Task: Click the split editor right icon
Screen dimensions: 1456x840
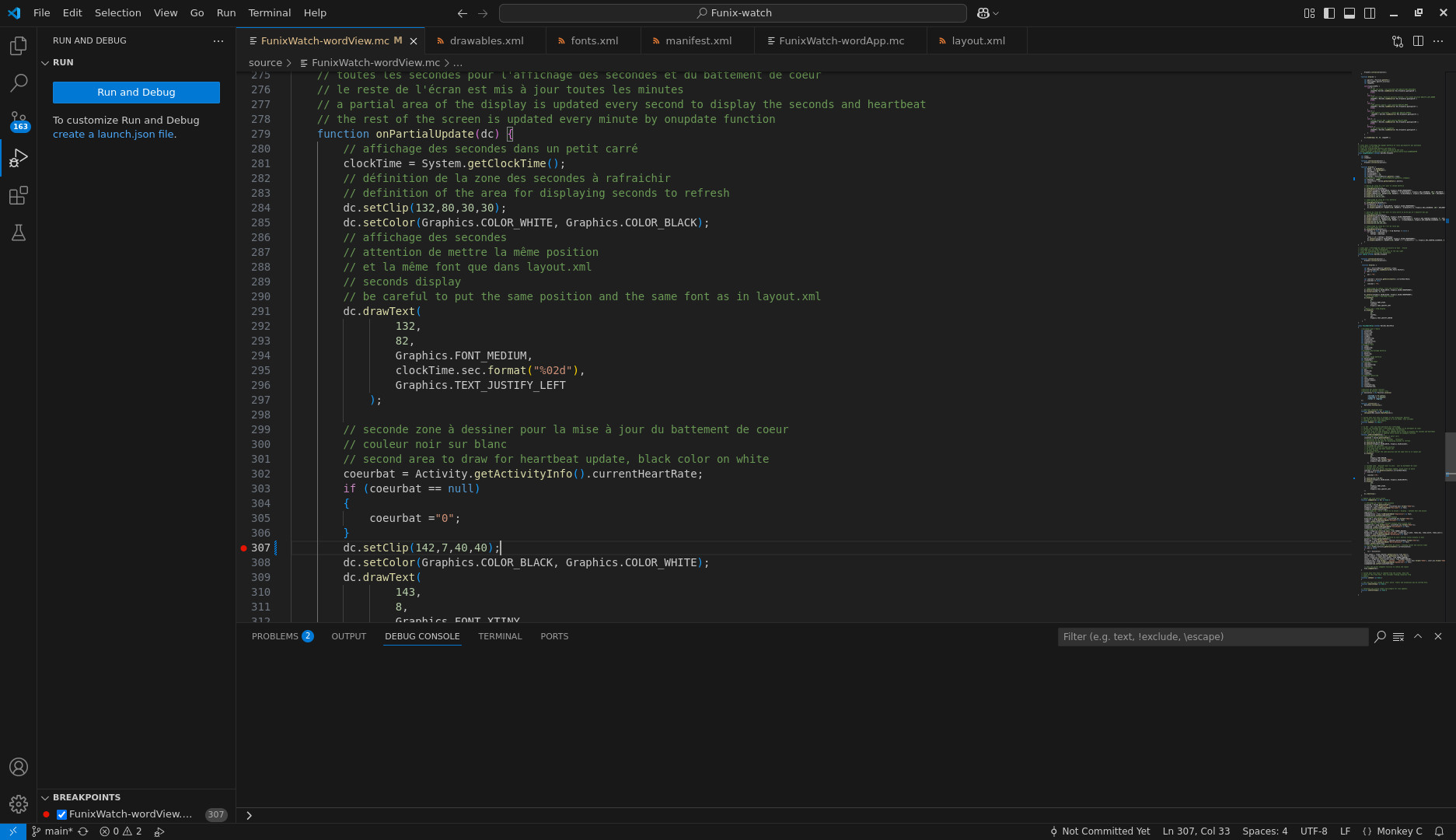Action: click(x=1418, y=41)
